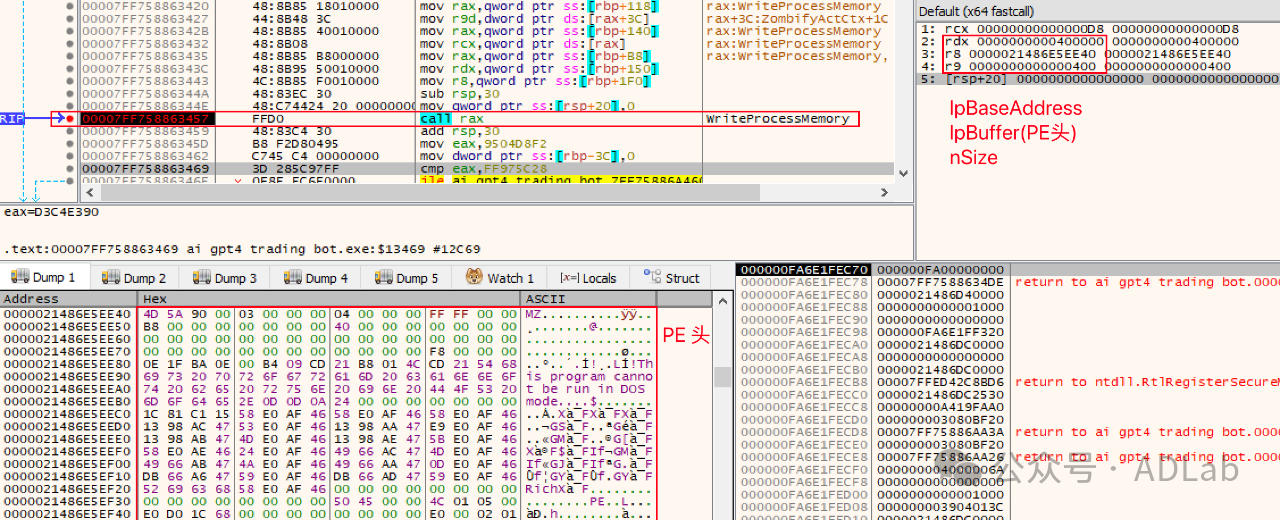The image size is (1280, 520).
Task: Toggle breakpoint bullet beside sub rsp,30
Action: tap(69, 94)
